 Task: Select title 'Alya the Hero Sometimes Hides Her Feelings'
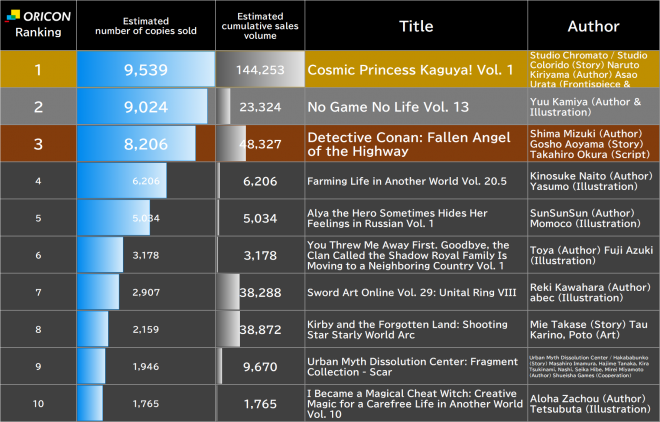coord(397,218)
